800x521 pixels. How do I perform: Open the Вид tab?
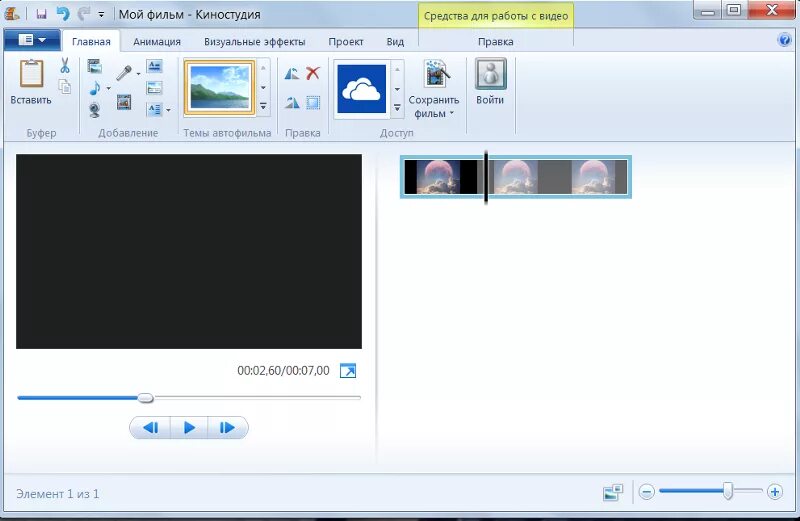point(395,42)
